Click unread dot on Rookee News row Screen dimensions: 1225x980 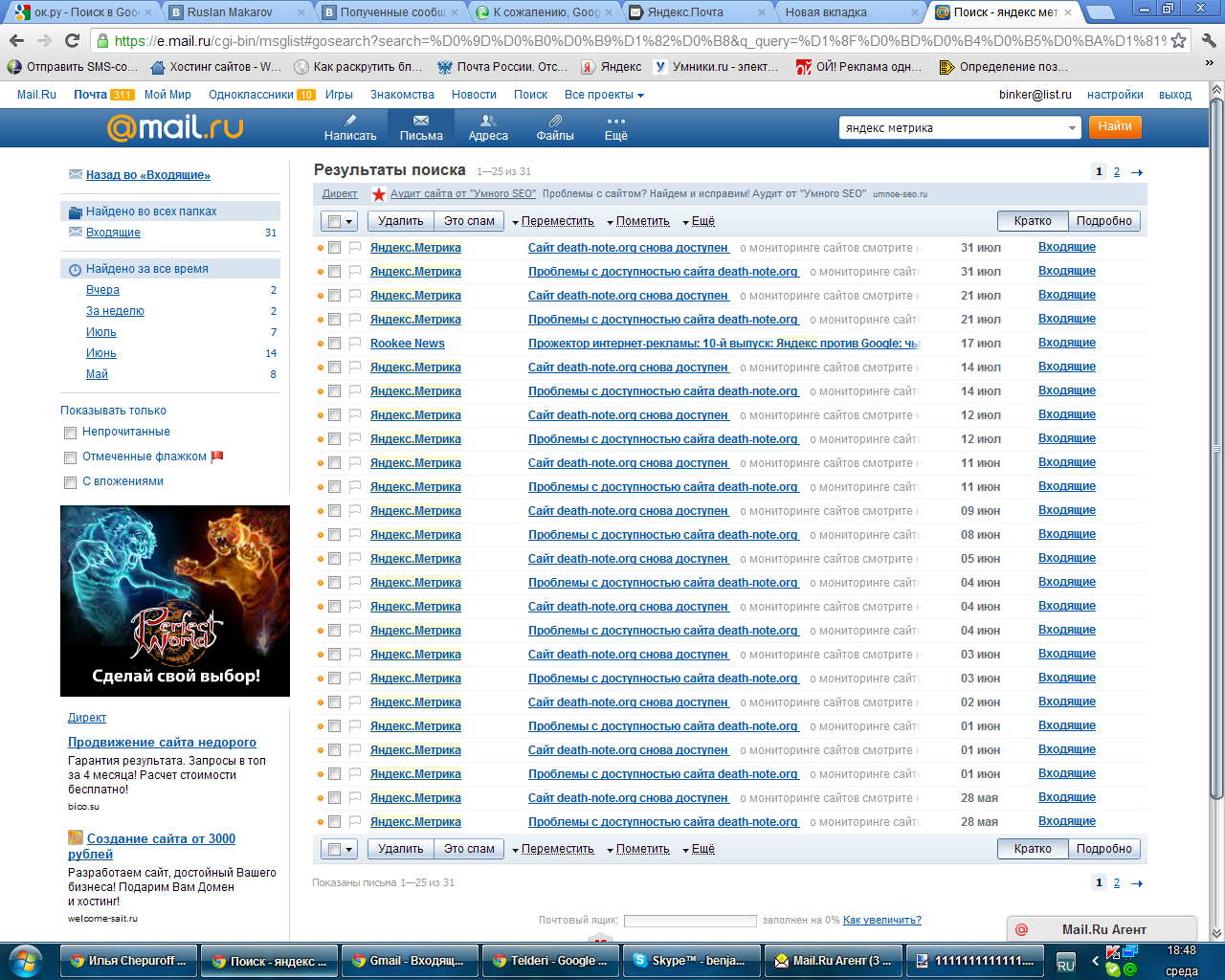321,344
